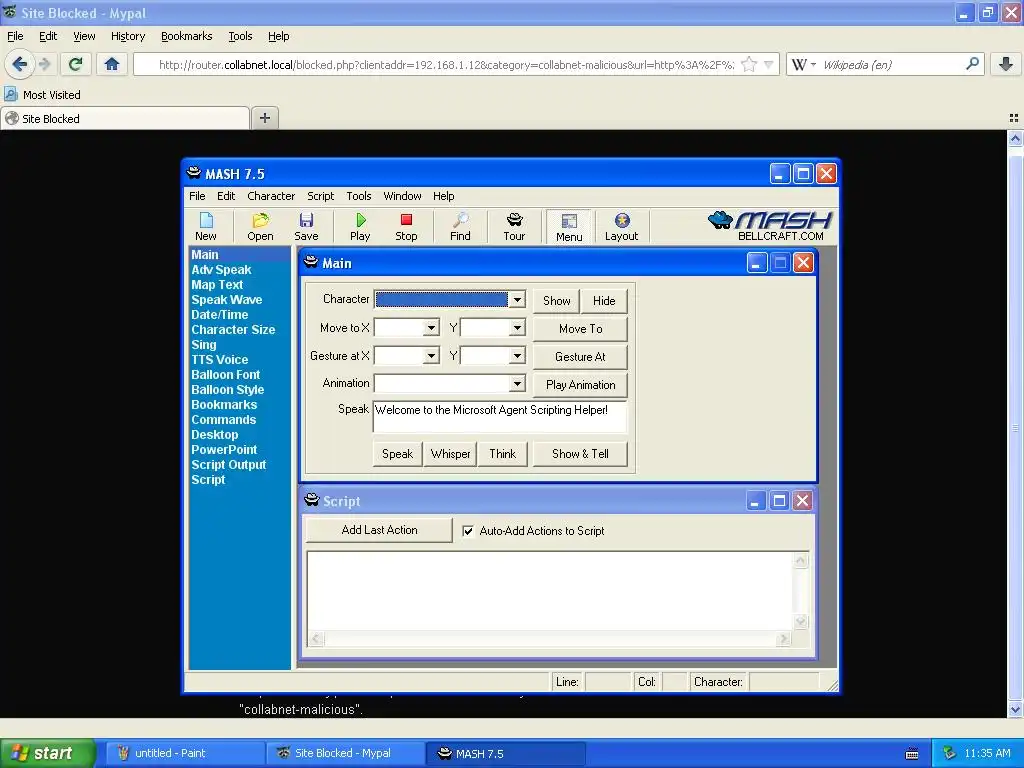This screenshot has width=1024, height=768.
Task: Launch the Tour from the toolbar
Action: click(x=514, y=227)
